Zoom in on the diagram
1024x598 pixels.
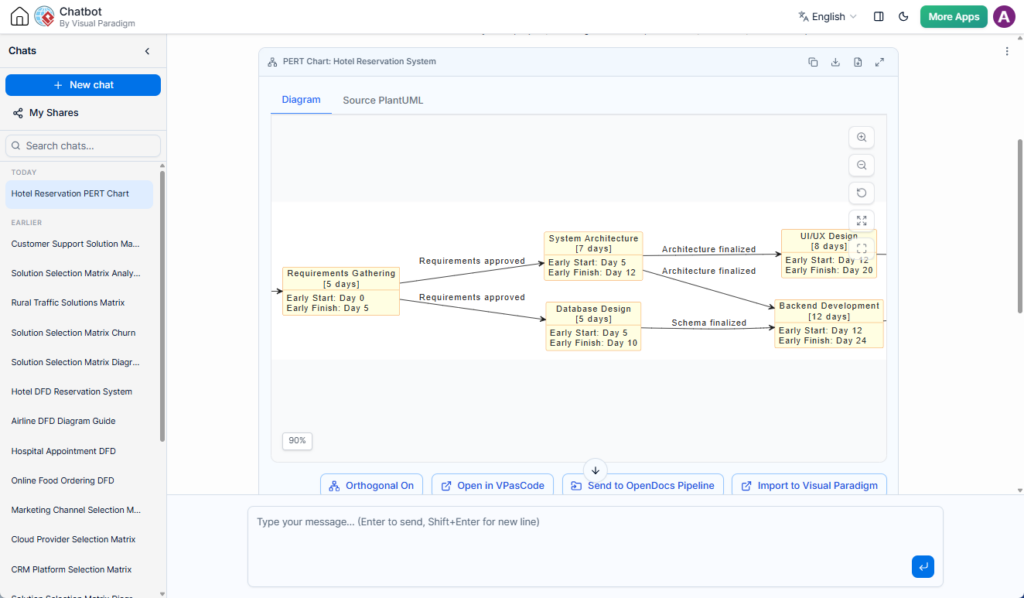pos(861,138)
